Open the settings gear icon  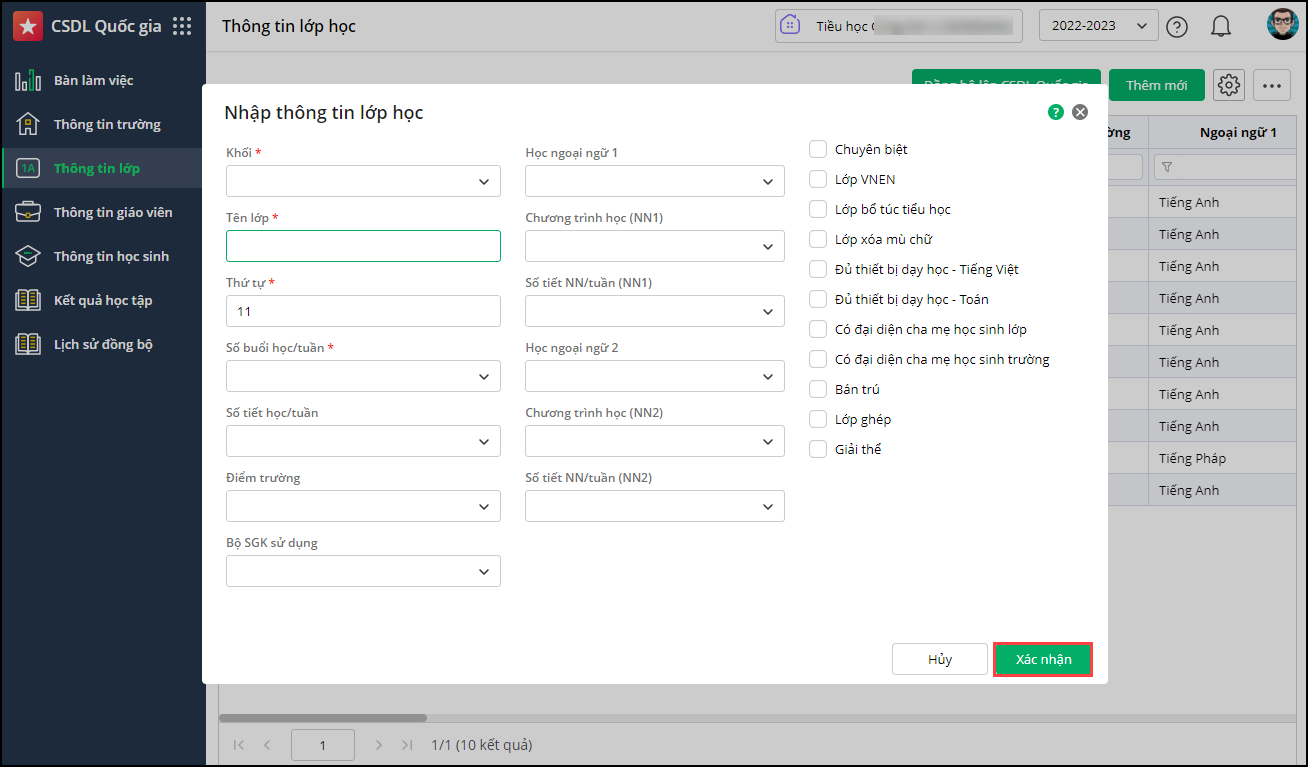pyautogui.click(x=1228, y=85)
